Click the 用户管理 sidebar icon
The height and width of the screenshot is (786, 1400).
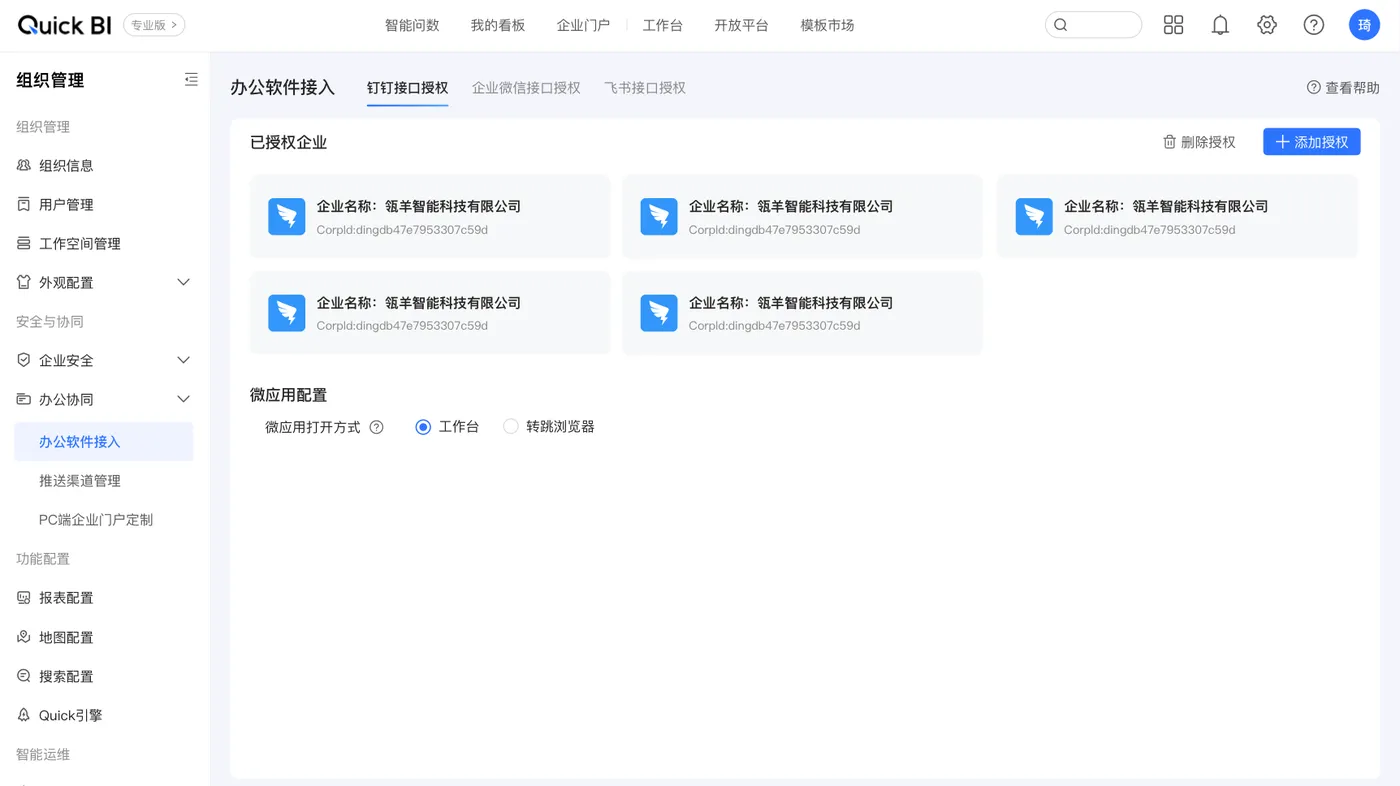coord(24,204)
